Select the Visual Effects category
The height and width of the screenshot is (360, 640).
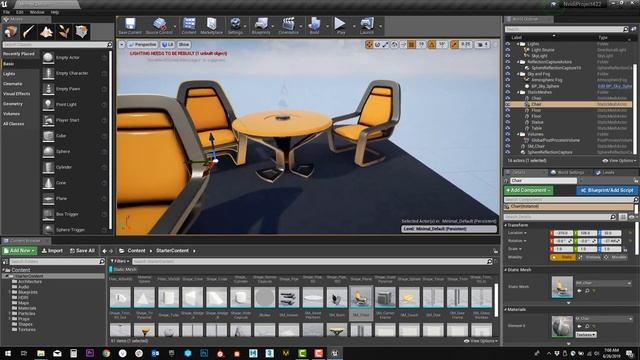coord(17,94)
